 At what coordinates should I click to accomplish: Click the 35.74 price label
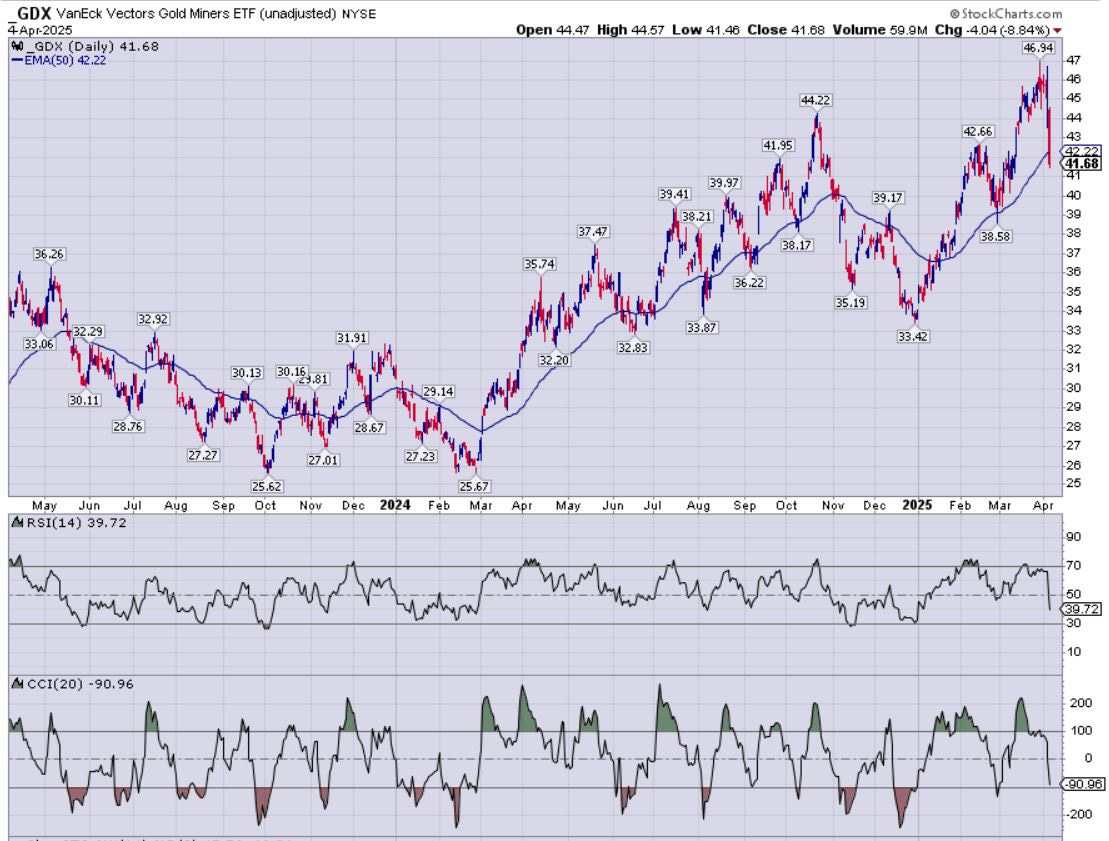point(539,264)
